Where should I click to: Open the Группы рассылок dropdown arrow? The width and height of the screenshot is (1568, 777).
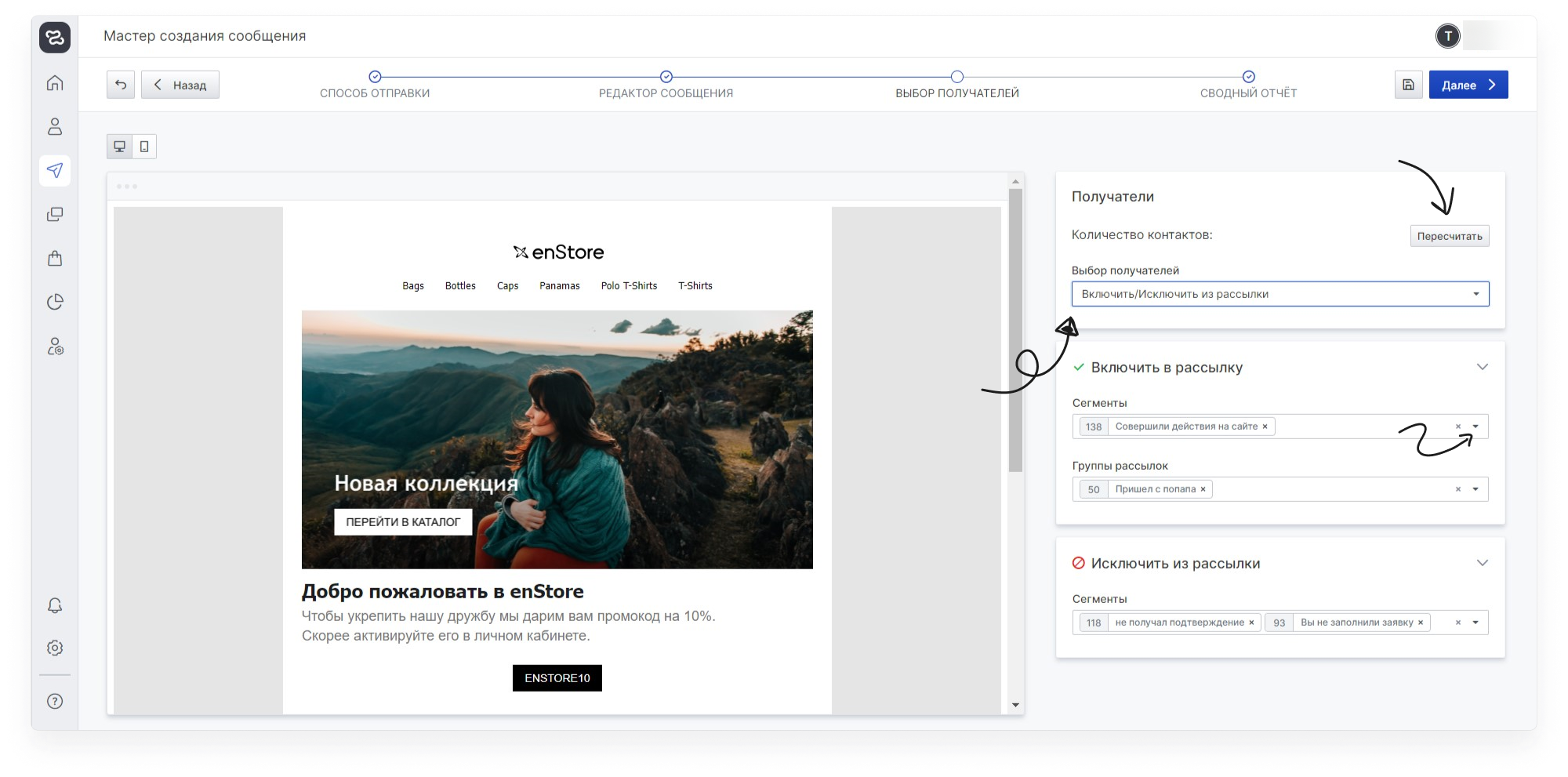(x=1475, y=489)
